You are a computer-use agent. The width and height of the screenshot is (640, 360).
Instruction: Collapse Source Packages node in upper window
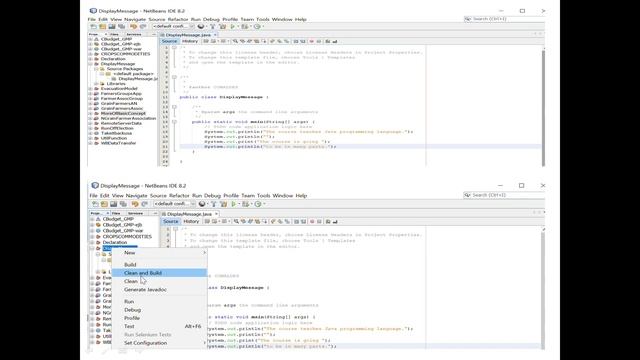(96, 69)
